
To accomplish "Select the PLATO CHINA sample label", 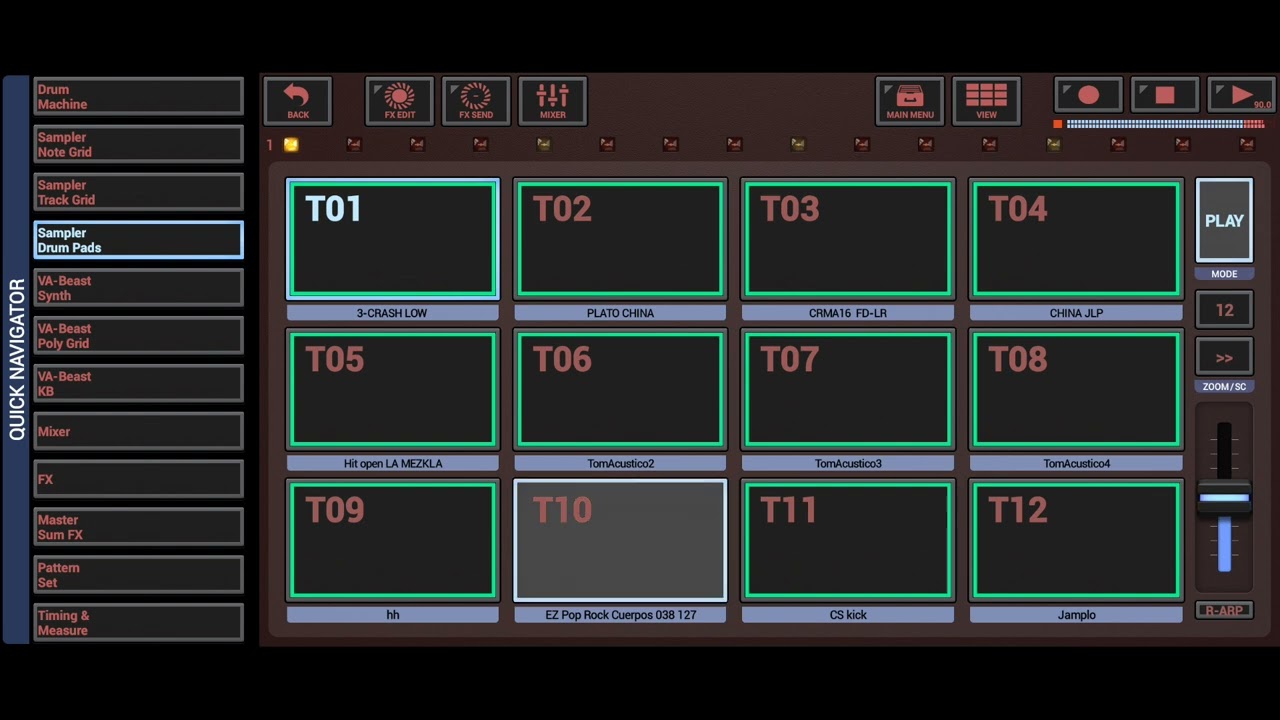I will (620, 313).
